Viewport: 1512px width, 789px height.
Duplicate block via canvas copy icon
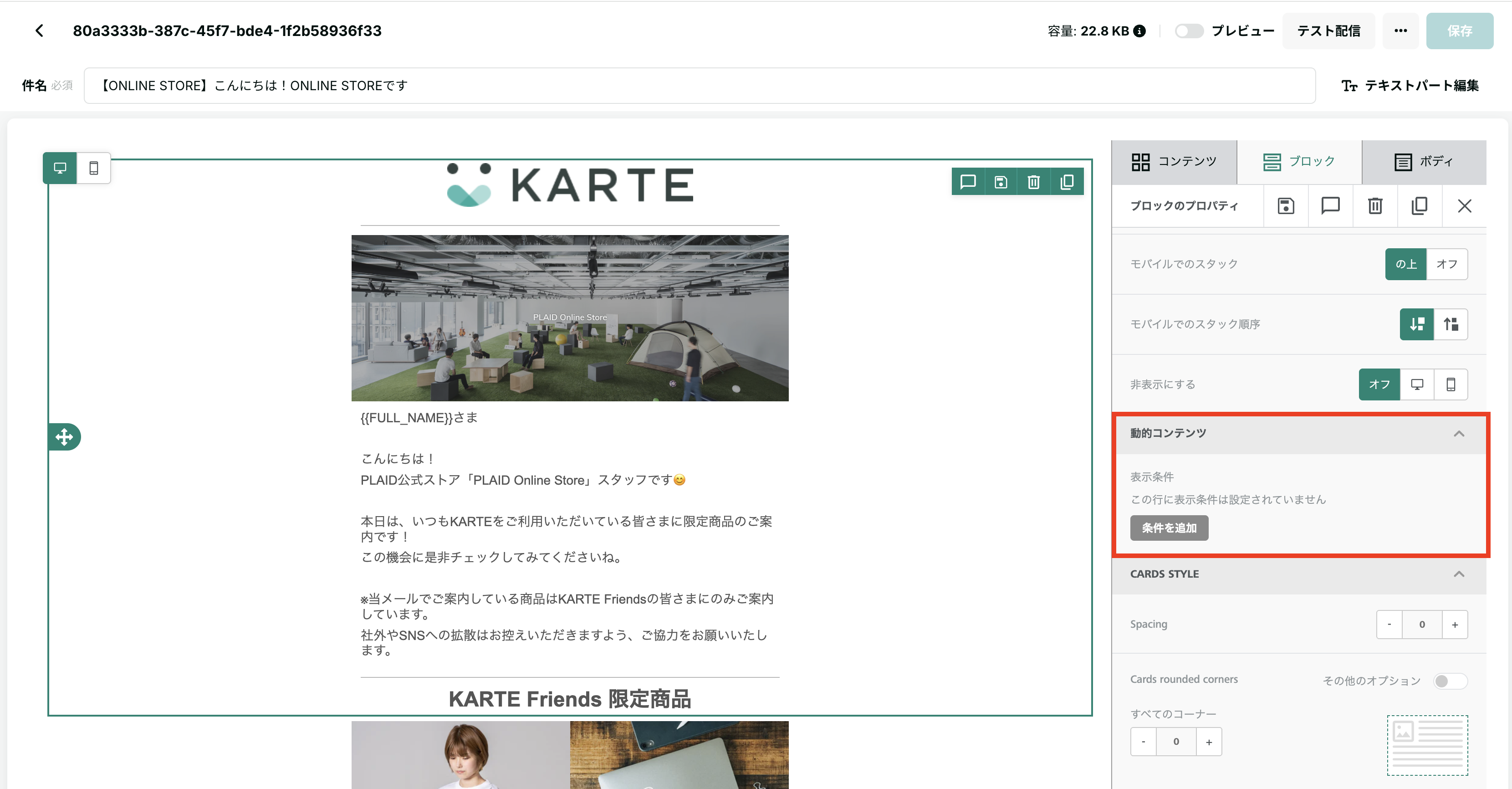[1067, 182]
